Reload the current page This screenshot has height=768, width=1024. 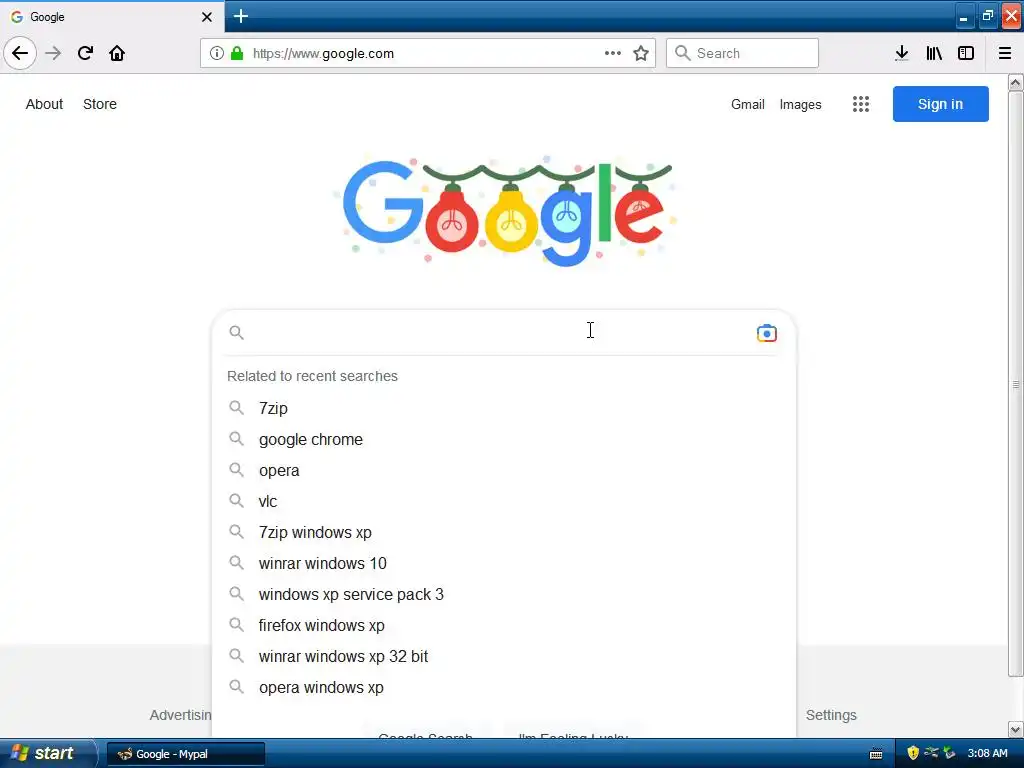[x=85, y=53]
